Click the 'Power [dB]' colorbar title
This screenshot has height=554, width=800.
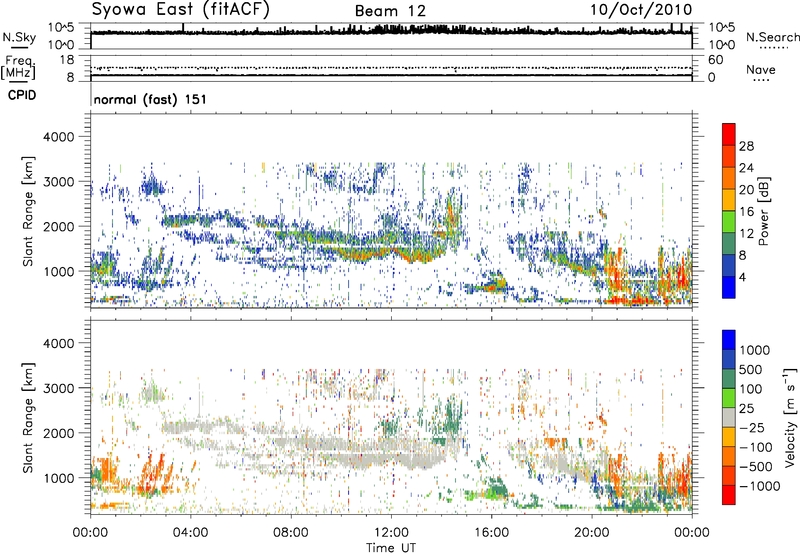(x=763, y=211)
